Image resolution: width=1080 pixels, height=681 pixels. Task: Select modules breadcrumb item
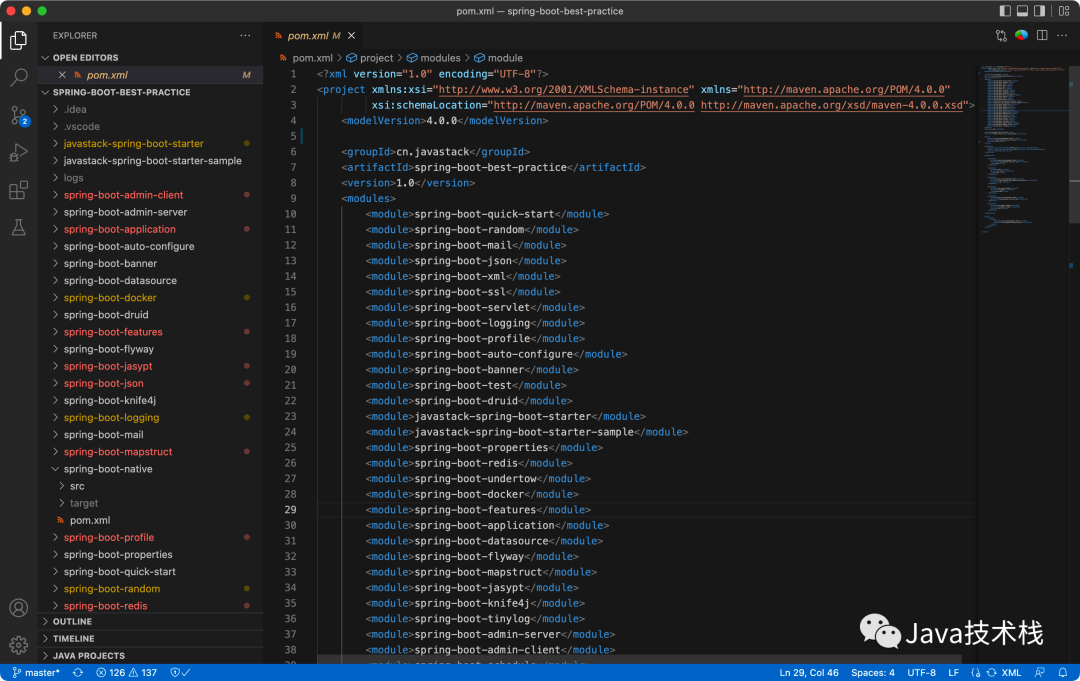coord(433,58)
